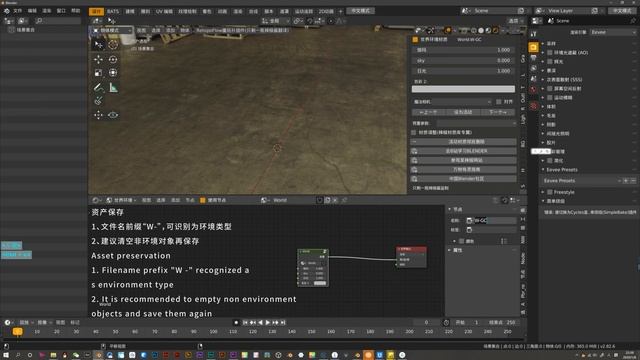Enable the Motion Blur checkbox
The image size is (640, 360).
550,98
